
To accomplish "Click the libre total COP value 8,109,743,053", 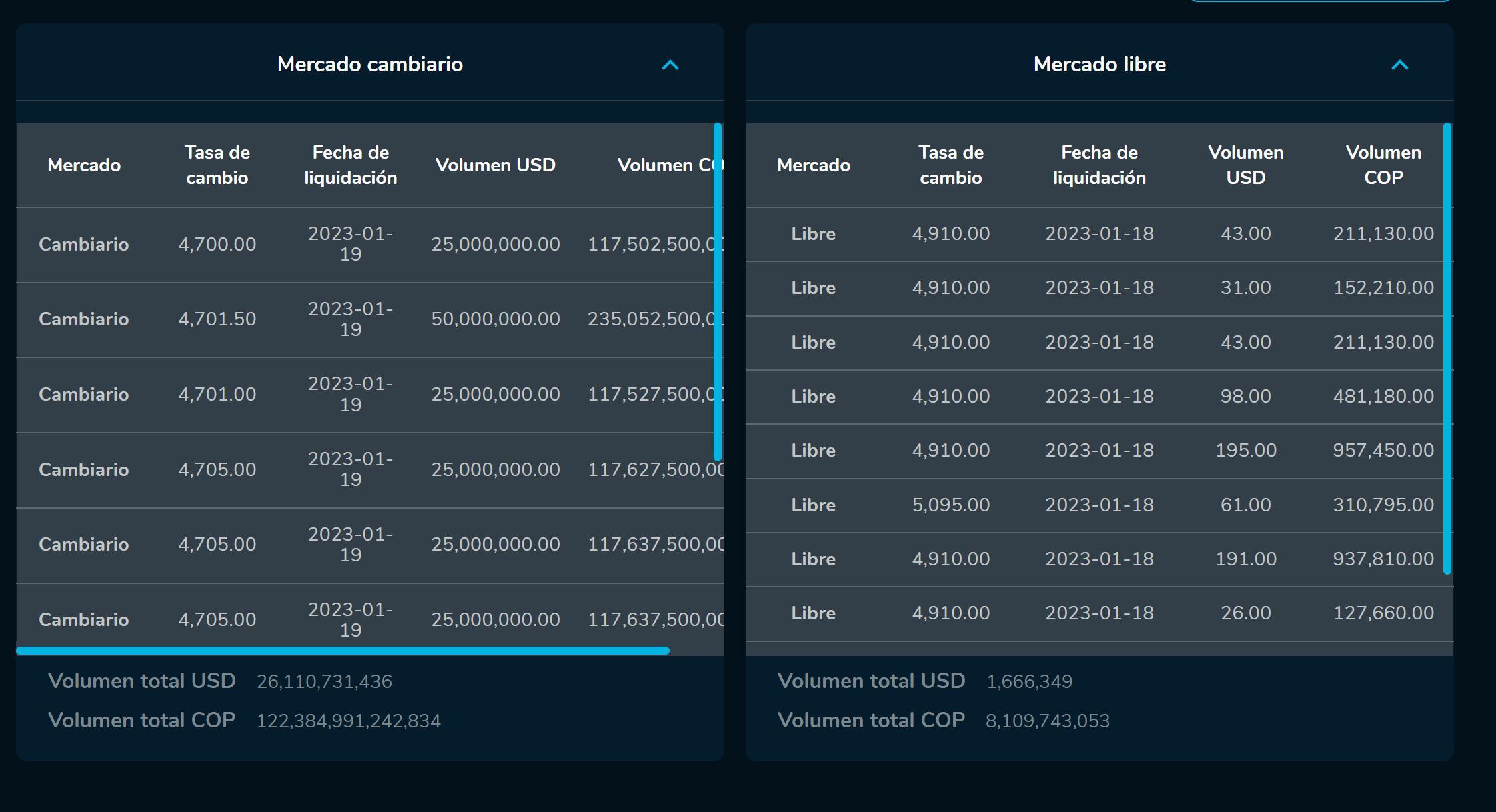I will (x=1047, y=721).
